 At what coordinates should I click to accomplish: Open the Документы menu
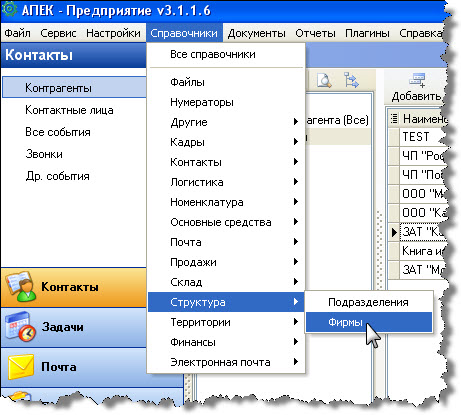256,33
